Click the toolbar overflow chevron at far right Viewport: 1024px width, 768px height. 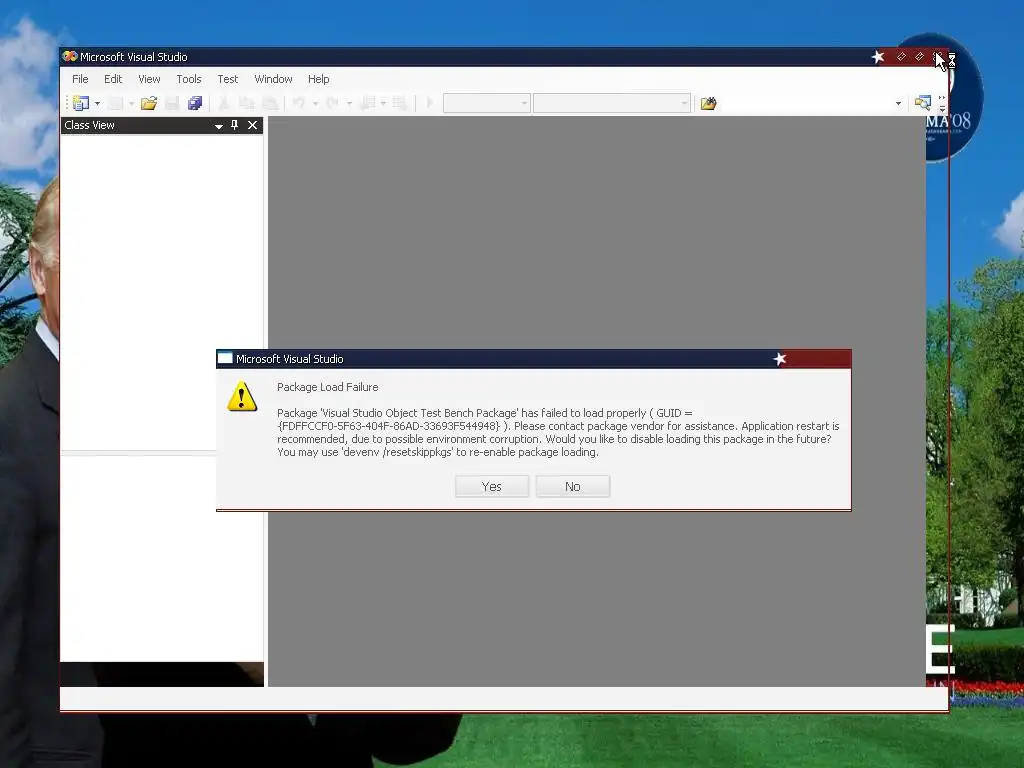pos(942,103)
